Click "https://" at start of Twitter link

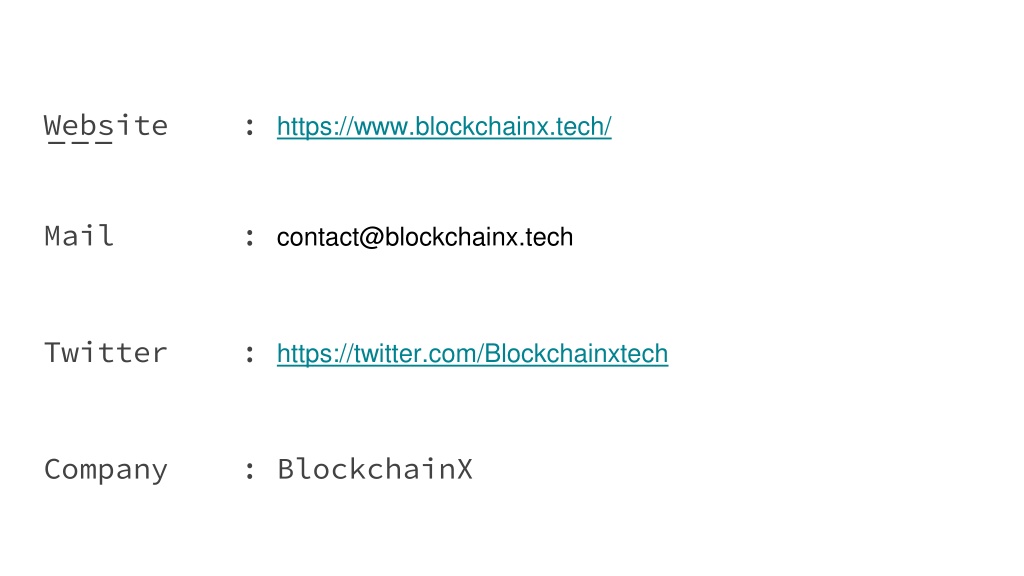[x=315, y=354]
